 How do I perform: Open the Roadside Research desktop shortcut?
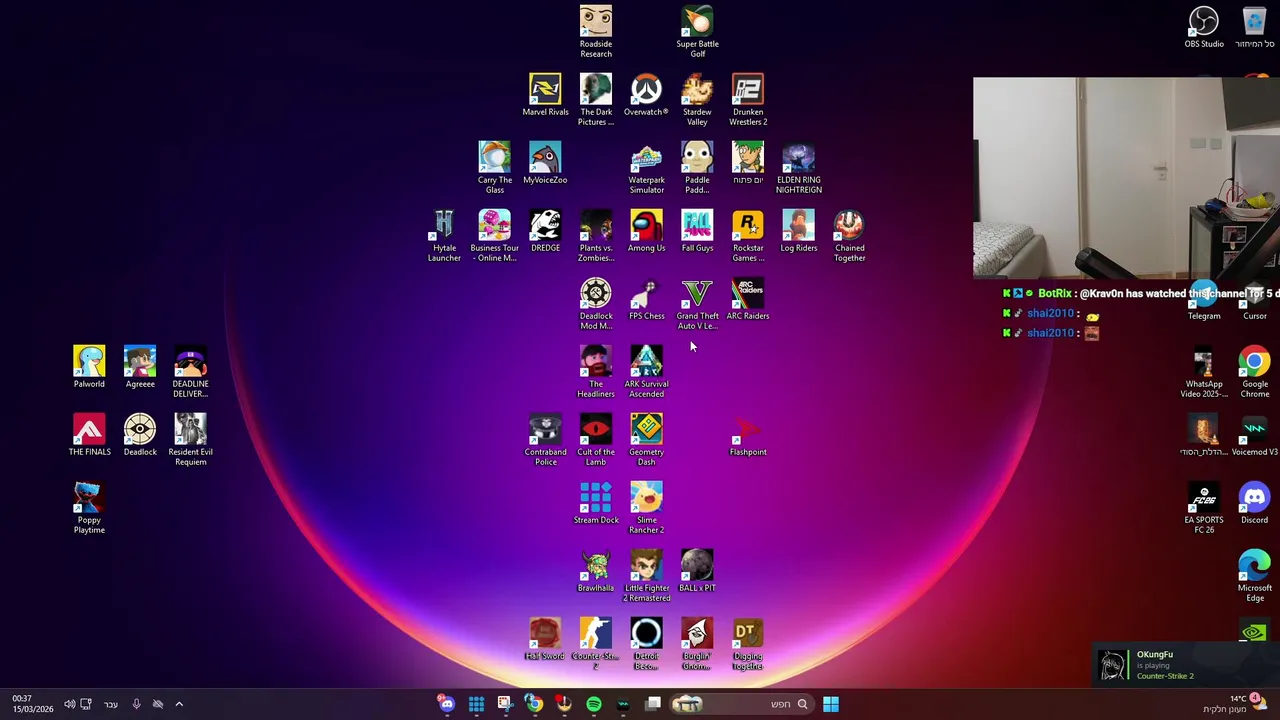click(x=596, y=32)
